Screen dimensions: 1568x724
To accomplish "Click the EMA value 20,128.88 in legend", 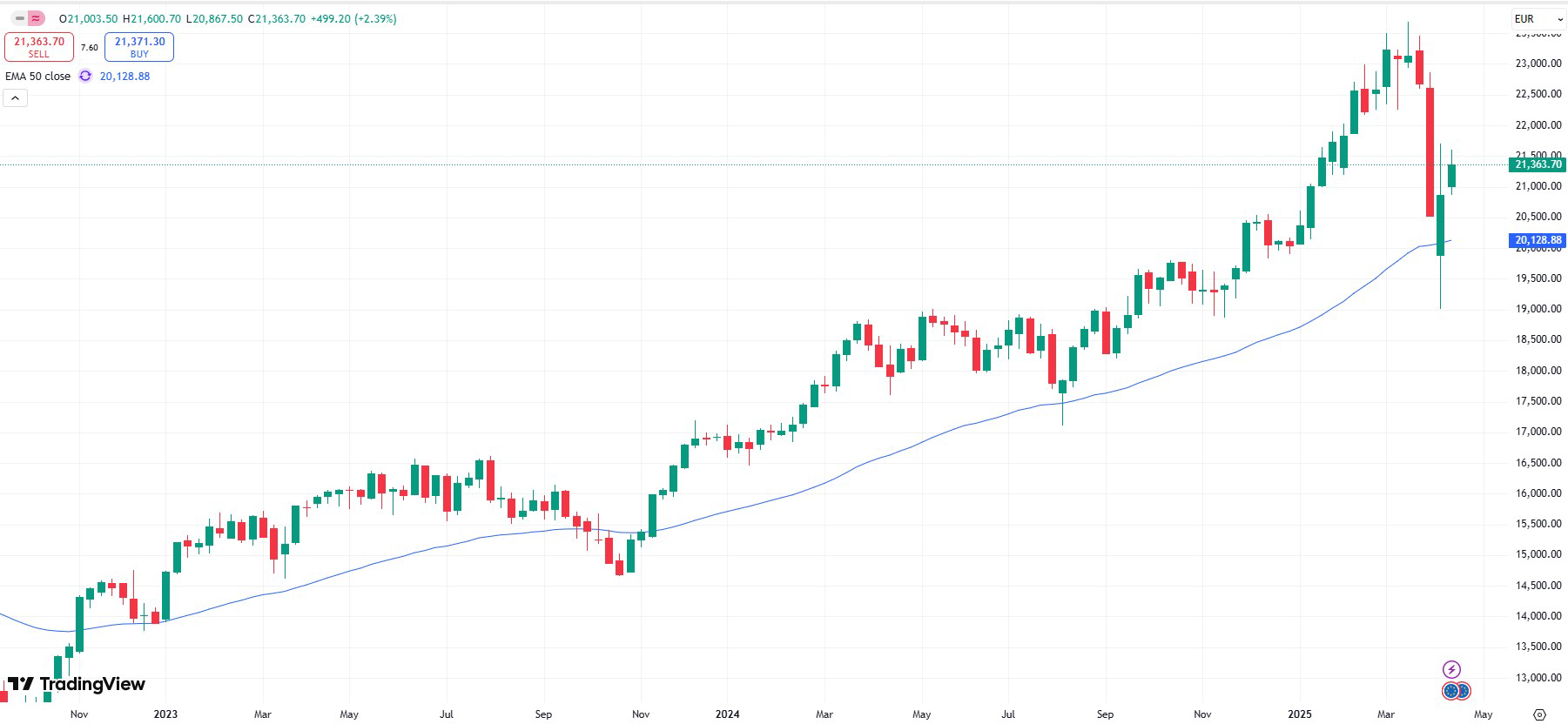I will point(124,77).
